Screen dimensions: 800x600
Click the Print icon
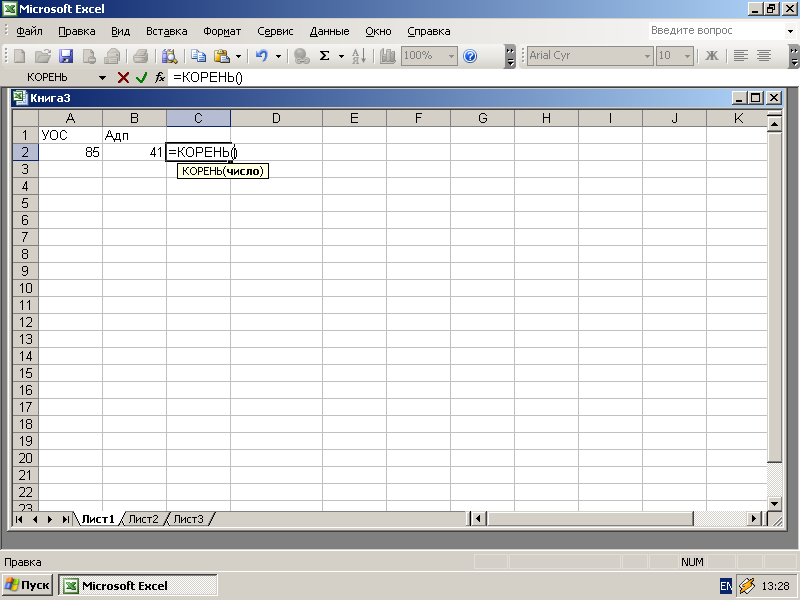click(140, 56)
